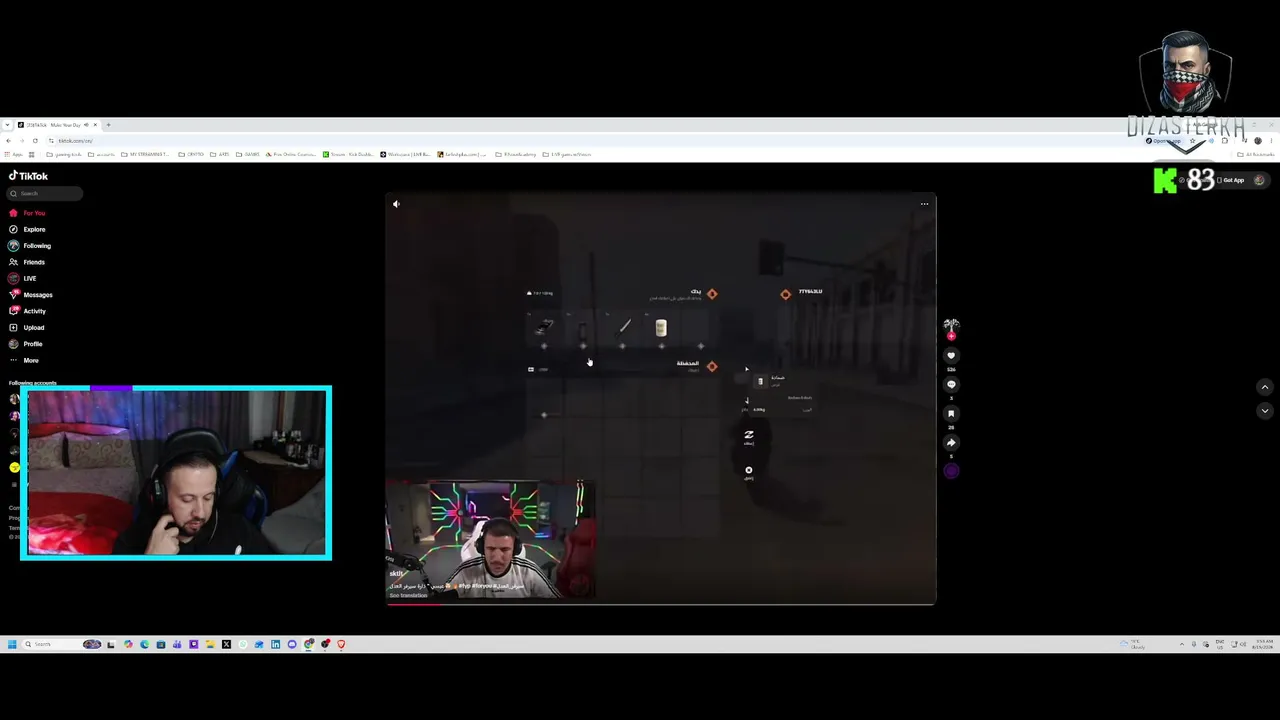Click the Get App button

(x=1231, y=180)
